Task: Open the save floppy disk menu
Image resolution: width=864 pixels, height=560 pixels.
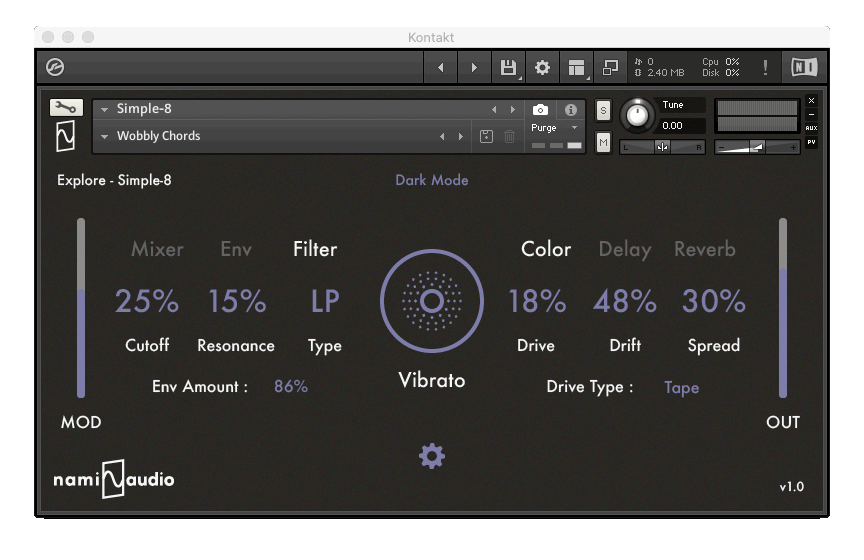Action: 508,67
